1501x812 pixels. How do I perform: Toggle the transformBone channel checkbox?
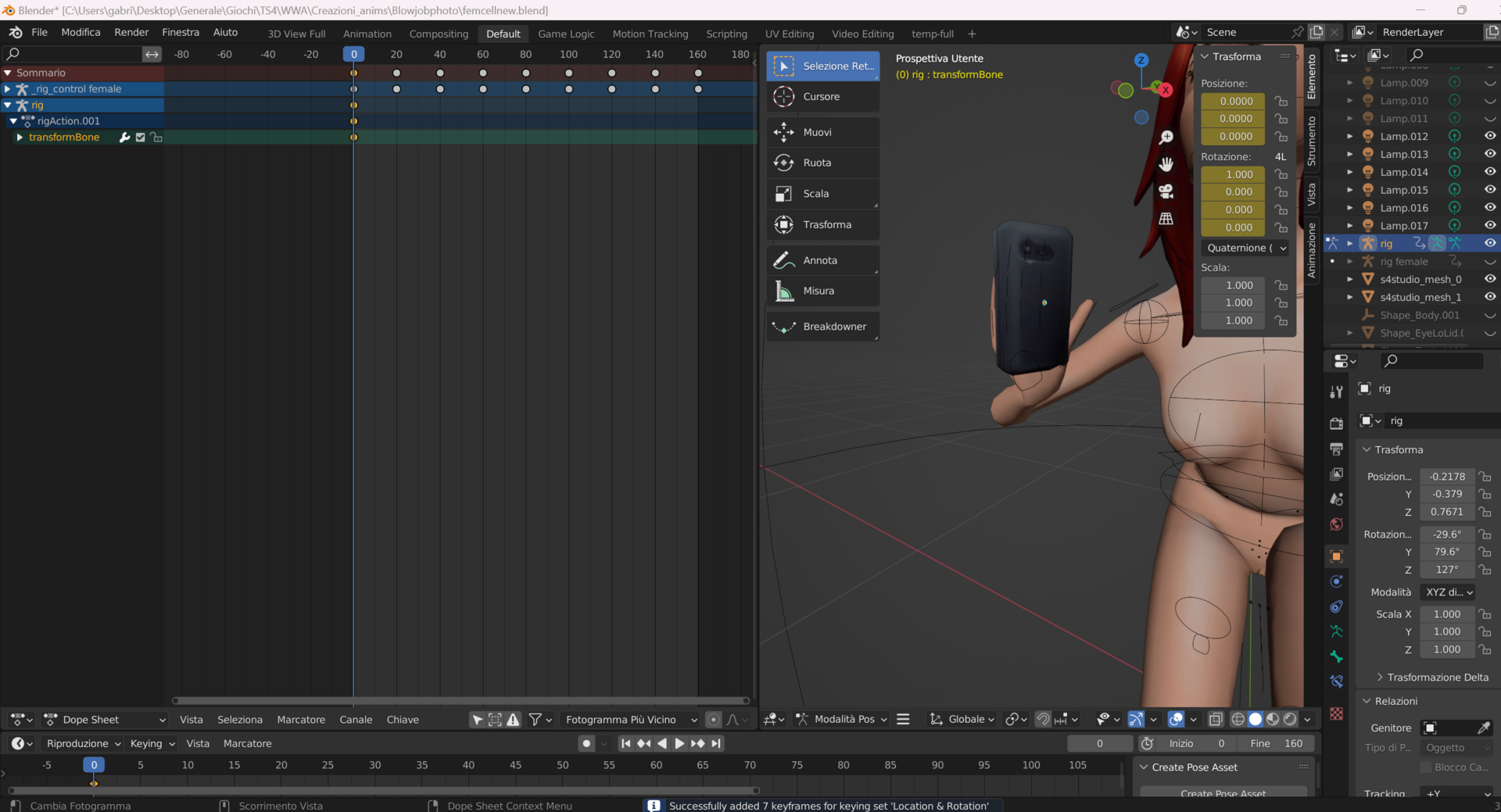pos(141,138)
